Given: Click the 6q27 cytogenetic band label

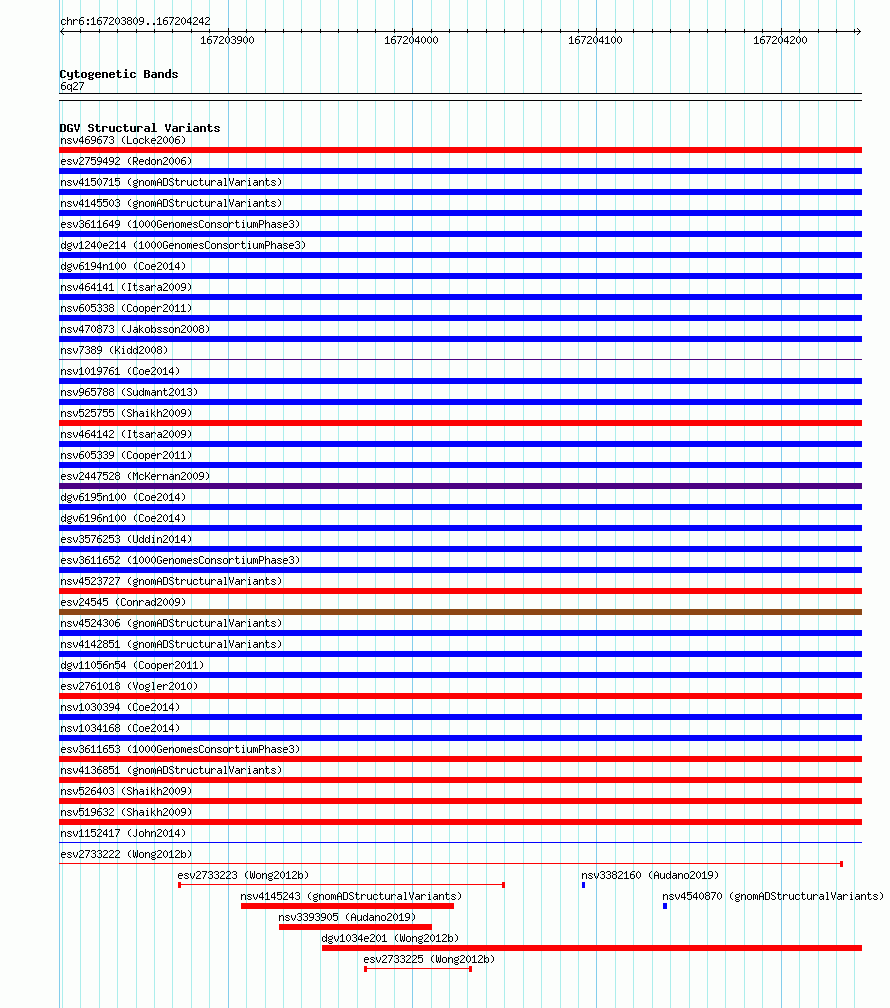Looking at the screenshot, I should click(72, 86).
